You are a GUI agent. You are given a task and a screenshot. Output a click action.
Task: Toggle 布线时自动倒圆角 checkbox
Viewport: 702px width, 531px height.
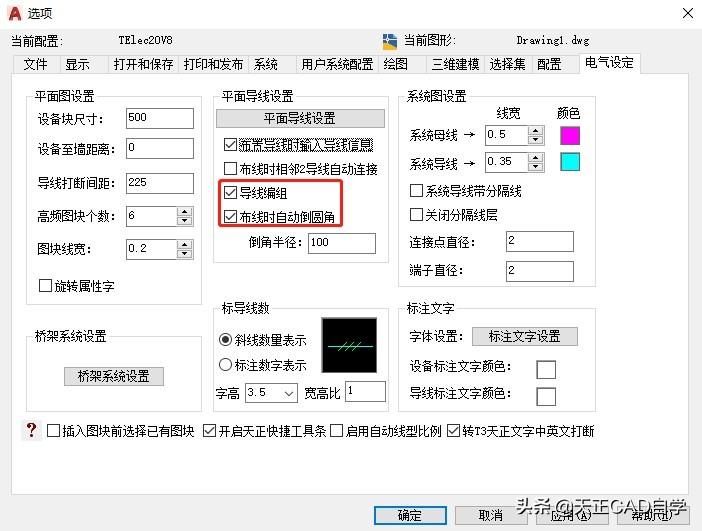pyautogui.click(x=232, y=216)
